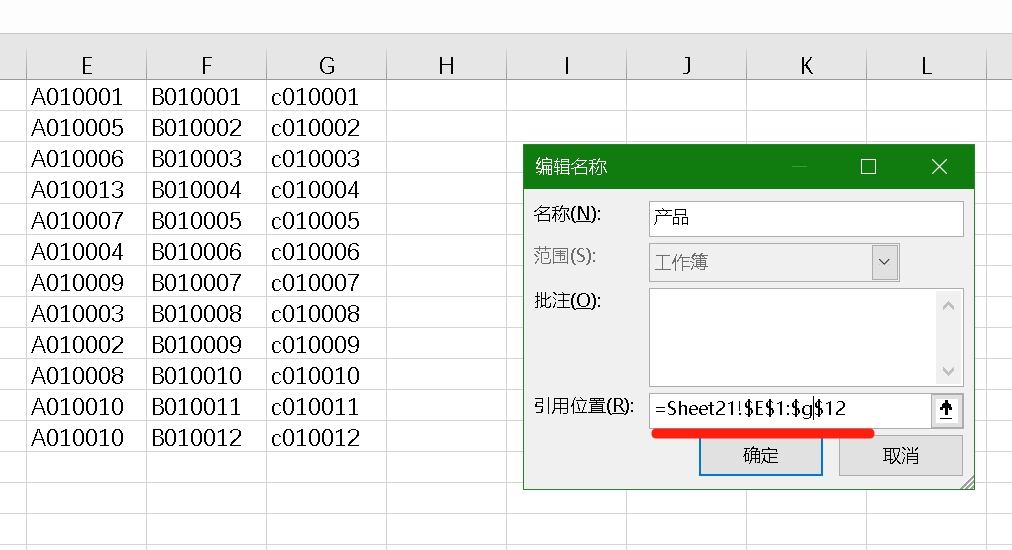
Task: Select cell containing B010009
Action: (207, 344)
